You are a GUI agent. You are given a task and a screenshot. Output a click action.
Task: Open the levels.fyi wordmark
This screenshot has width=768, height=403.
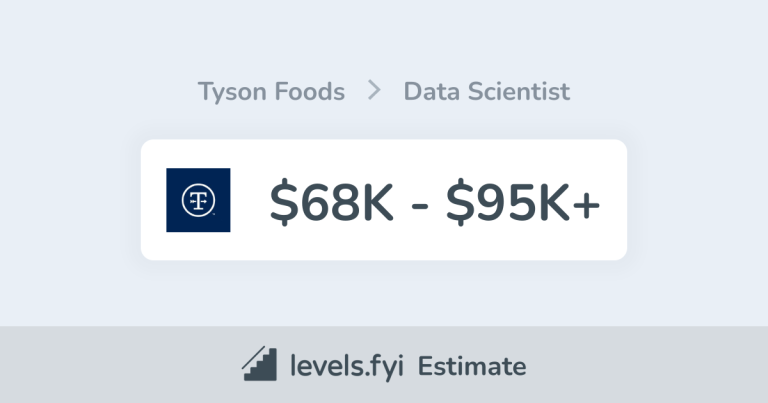pos(347,367)
